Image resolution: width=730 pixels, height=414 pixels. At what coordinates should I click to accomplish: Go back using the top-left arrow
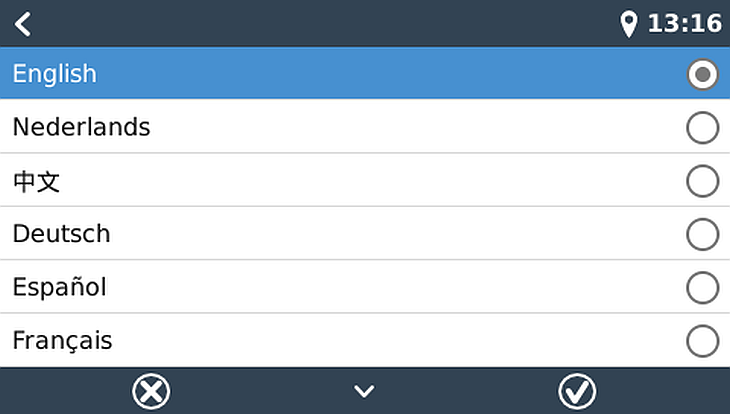[x=23, y=23]
